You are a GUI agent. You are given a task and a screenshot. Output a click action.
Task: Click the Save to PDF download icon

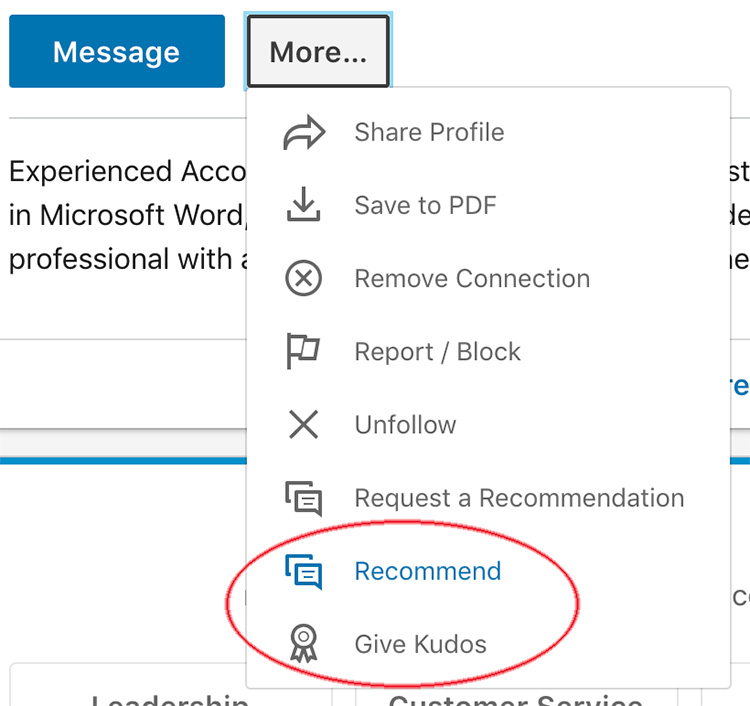tap(303, 205)
